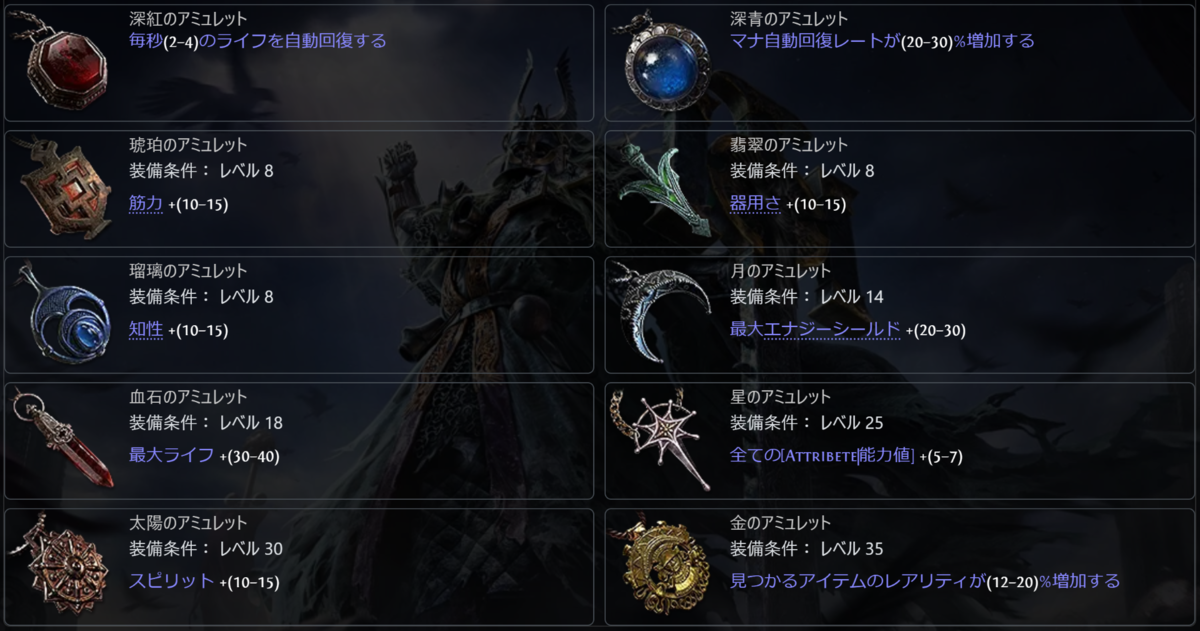Viewport: 1200px width, 631px height.
Task: Click the 深紅のアミュレット item title
Action: [189, 19]
